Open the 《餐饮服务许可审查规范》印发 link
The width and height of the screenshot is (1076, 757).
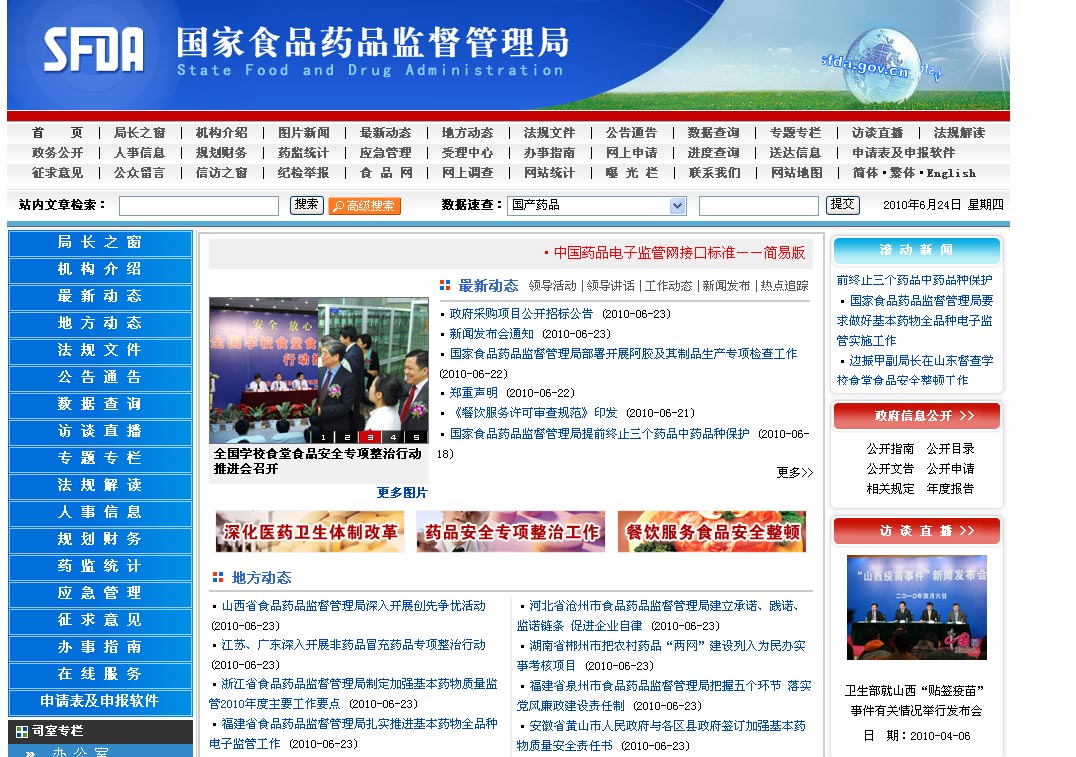(x=533, y=413)
